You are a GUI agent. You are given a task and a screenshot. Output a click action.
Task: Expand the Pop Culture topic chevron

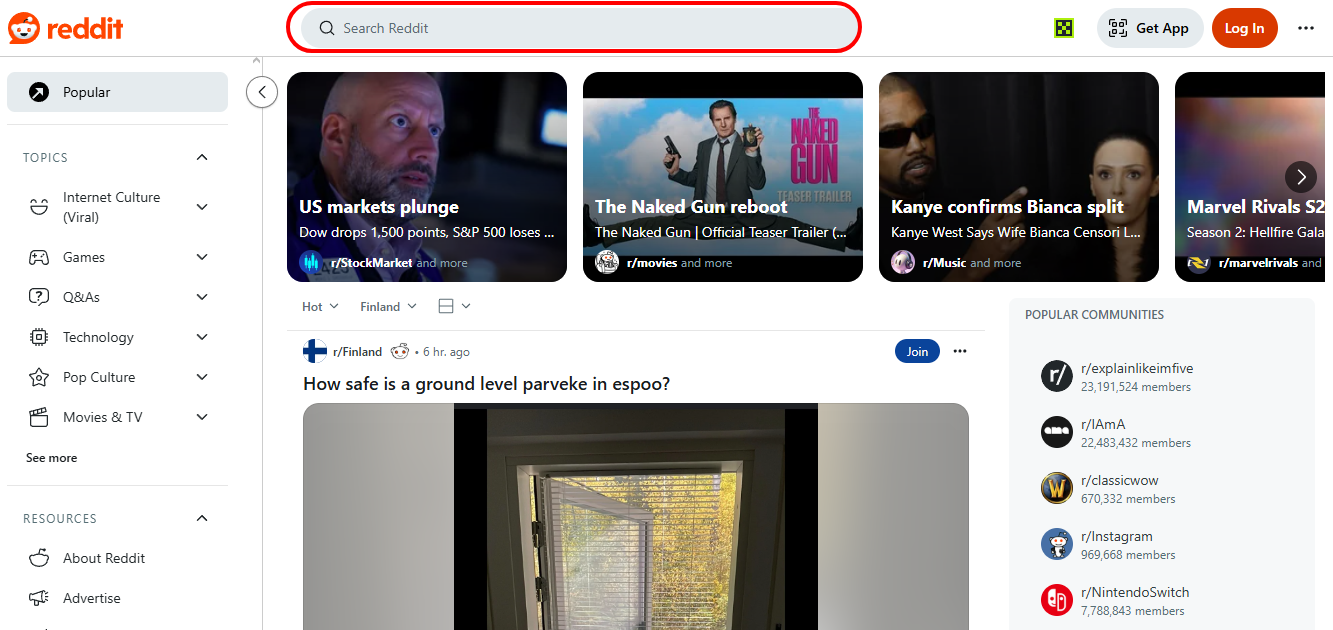tap(202, 377)
